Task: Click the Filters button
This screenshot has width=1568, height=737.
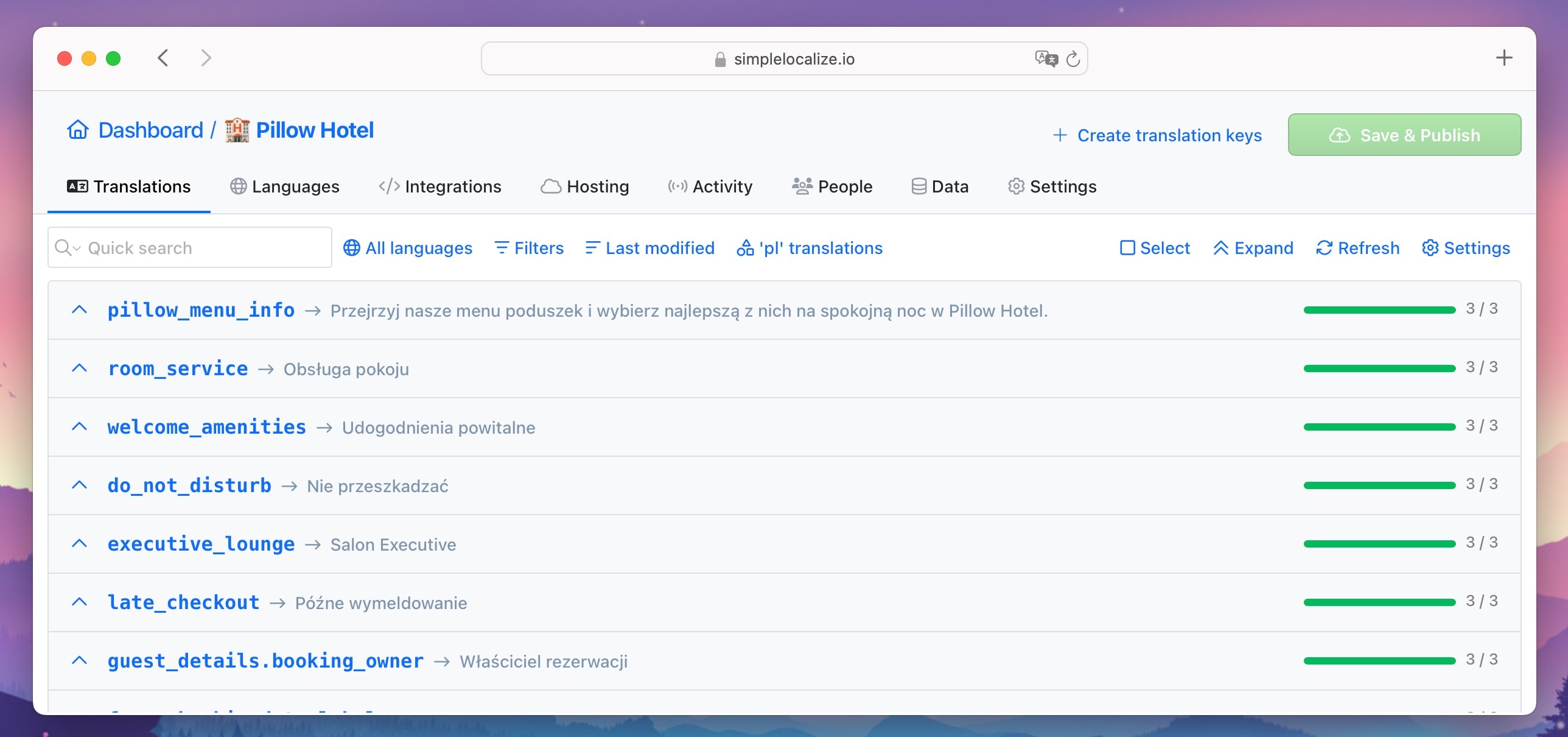Action: [x=529, y=247]
